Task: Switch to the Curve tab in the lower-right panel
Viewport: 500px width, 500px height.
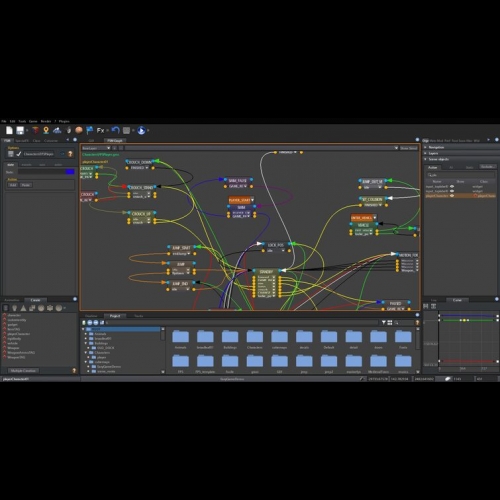Action: (457, 300)
